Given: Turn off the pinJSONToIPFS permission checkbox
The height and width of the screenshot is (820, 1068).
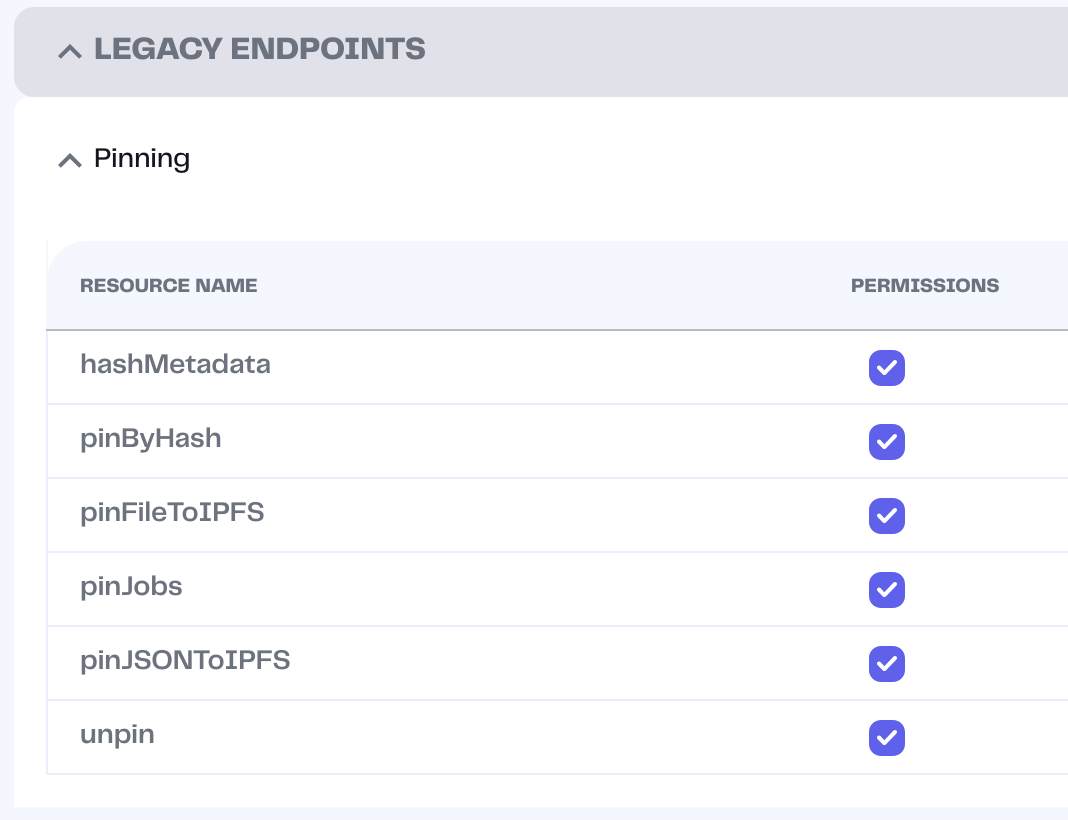Looking at the screenshot, I should [x=886, y=664].
